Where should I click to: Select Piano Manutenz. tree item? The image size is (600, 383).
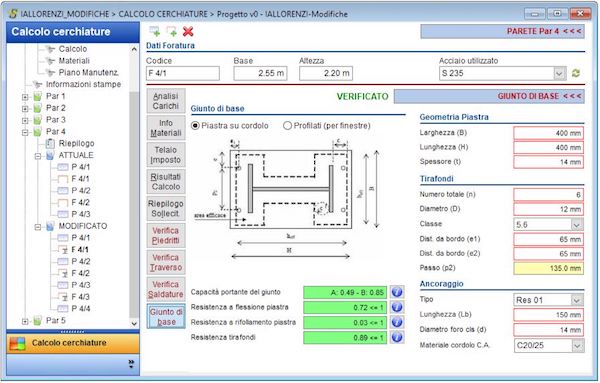click(88, 73)
